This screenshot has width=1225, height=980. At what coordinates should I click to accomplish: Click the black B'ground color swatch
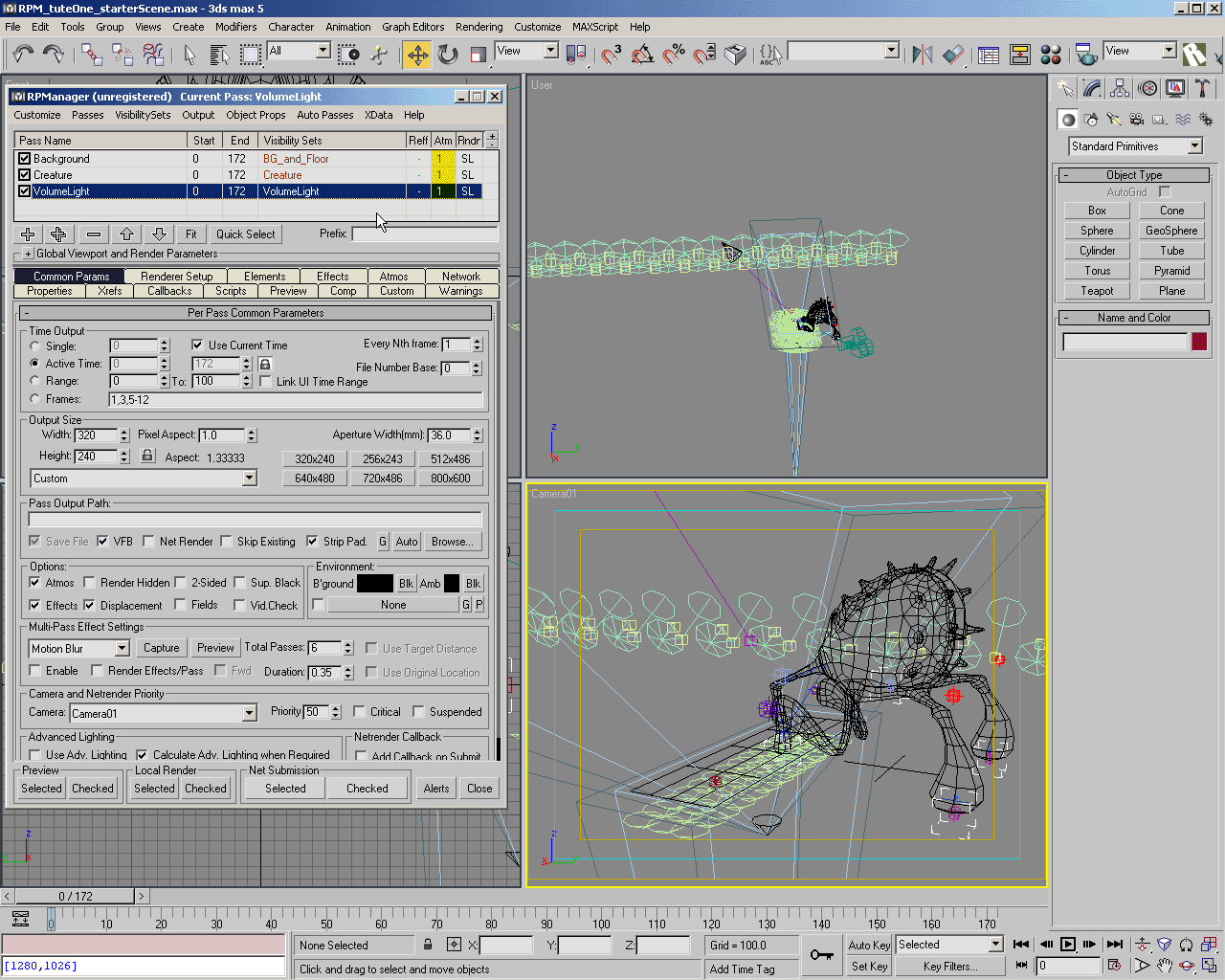tap(374, 584)
